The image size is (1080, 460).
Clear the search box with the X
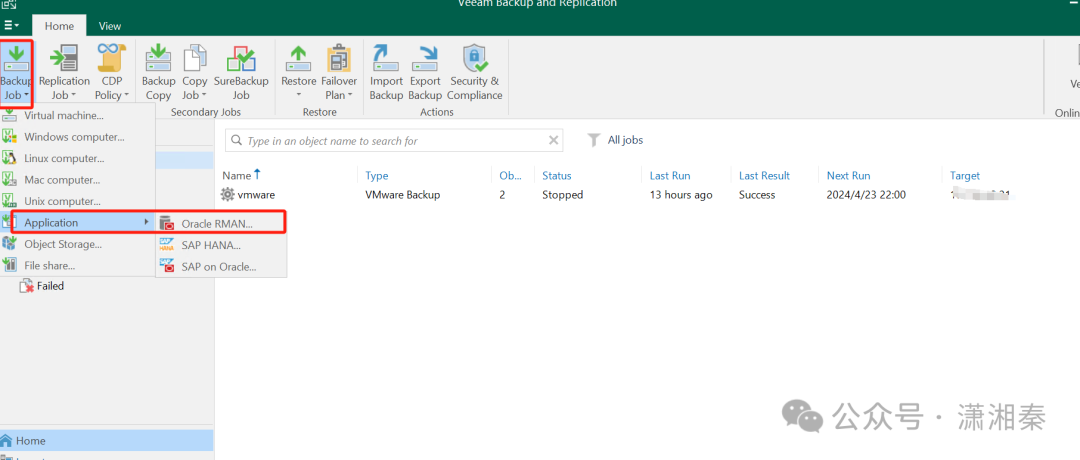pyautogui.click(x=553, y=140)
